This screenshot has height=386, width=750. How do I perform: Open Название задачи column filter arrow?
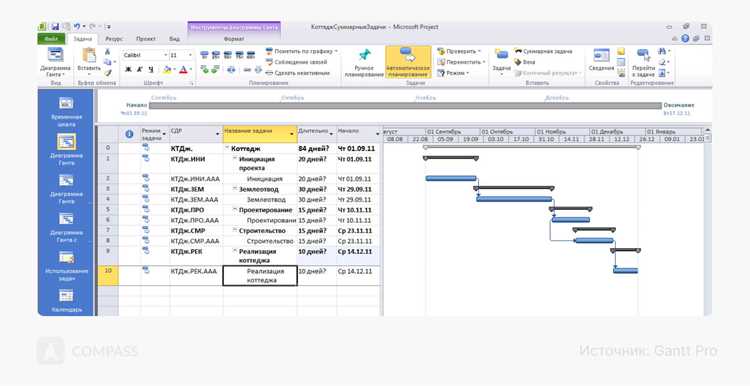292,134
